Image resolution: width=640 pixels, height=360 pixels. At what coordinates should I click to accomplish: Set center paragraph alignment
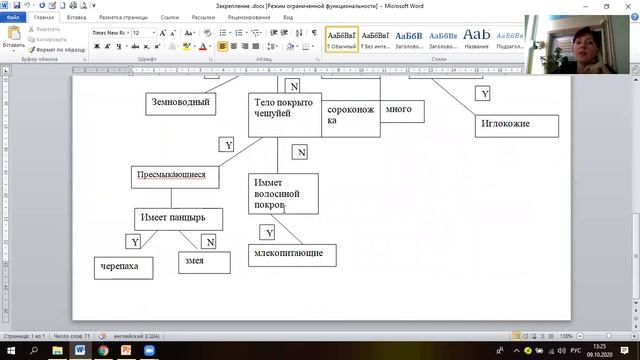234,47
